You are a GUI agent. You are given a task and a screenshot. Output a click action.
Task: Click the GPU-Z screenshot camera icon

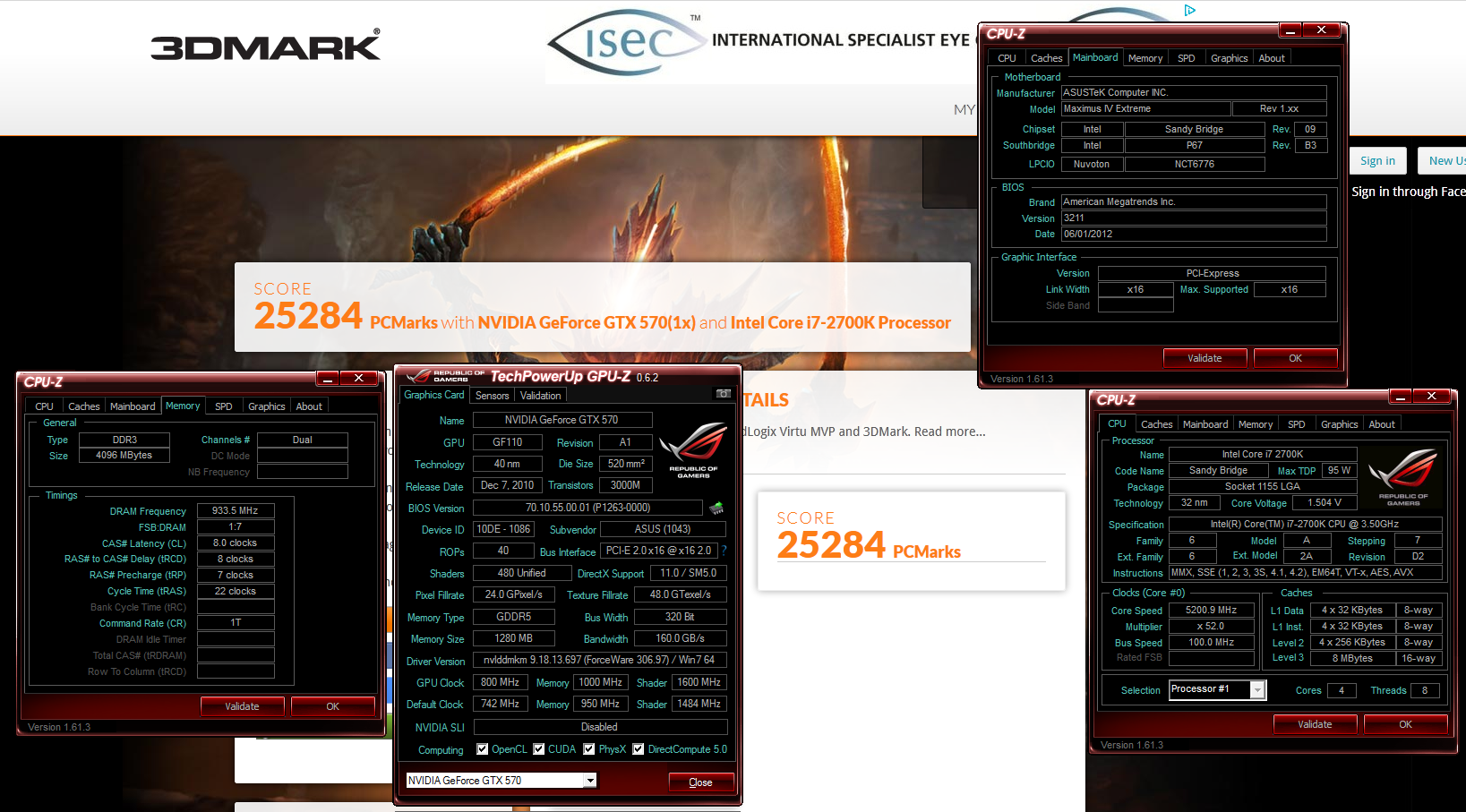724,394
